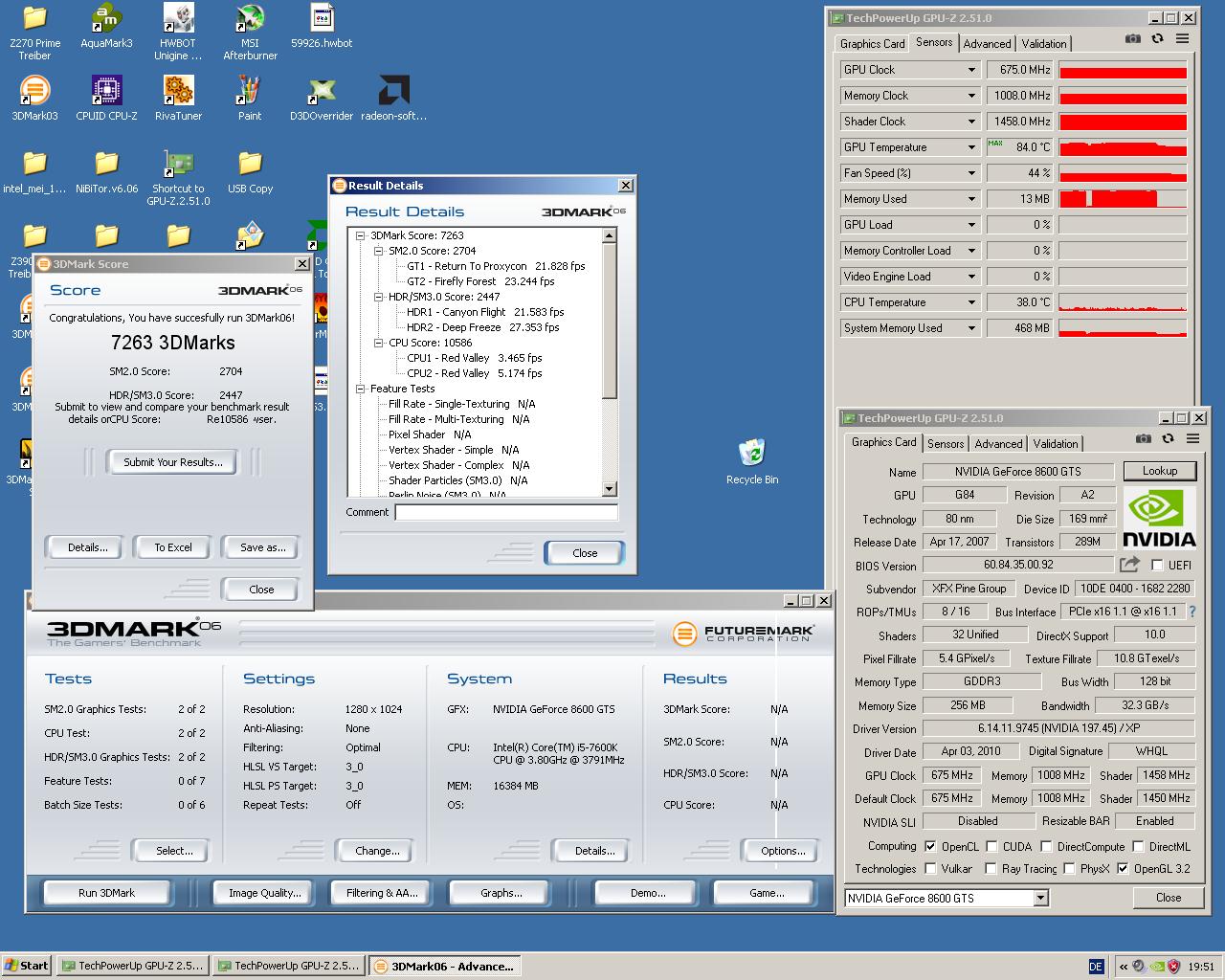The height and width of the screenshot is (980, 1225).
Task: Open Shortcut to GPU-Z.2.51.0 icon
Action: pyautogui.click(x=178, y=178)
